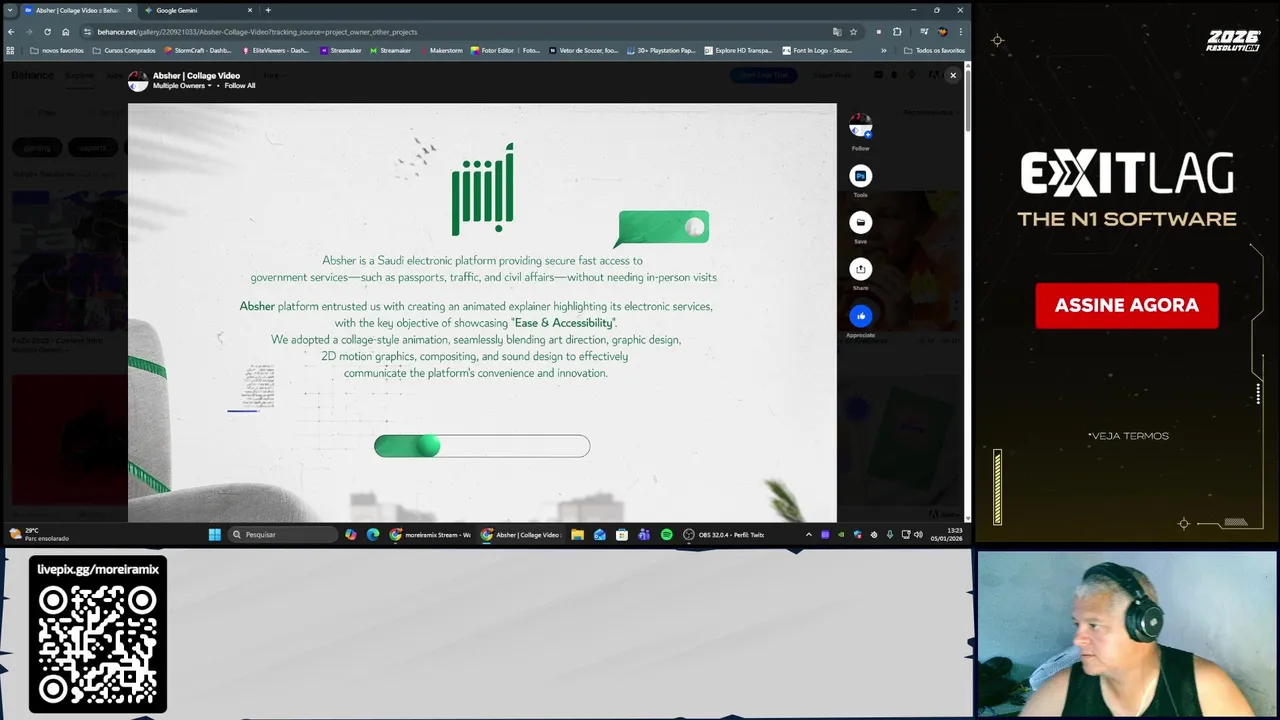Viewport: 1280px width, 720px height.
Task: Open the StormCraft Dashboard bookmark
Action: click(x=197, y=50)
